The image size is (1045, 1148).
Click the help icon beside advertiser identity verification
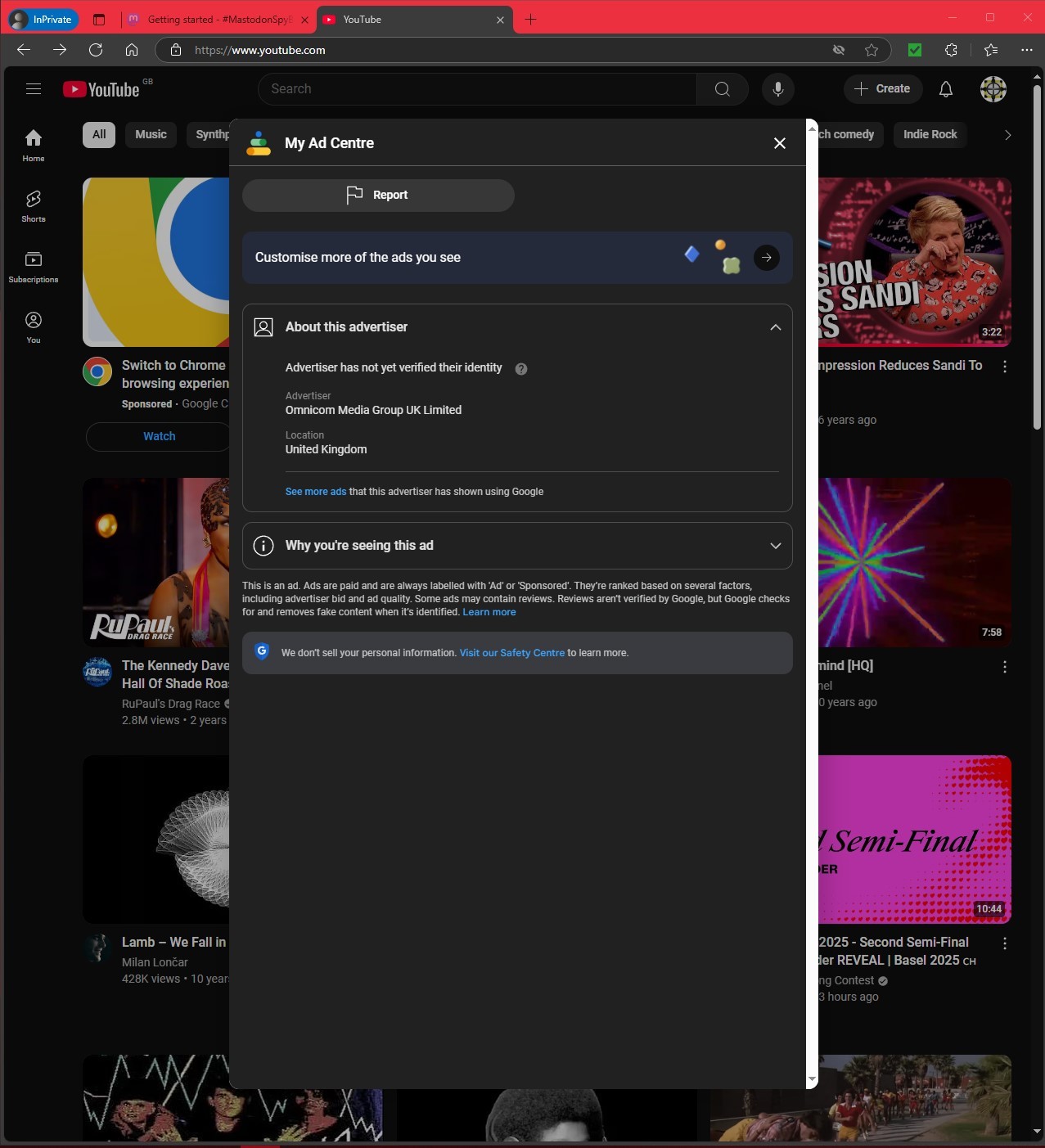(x=521, y=369)
